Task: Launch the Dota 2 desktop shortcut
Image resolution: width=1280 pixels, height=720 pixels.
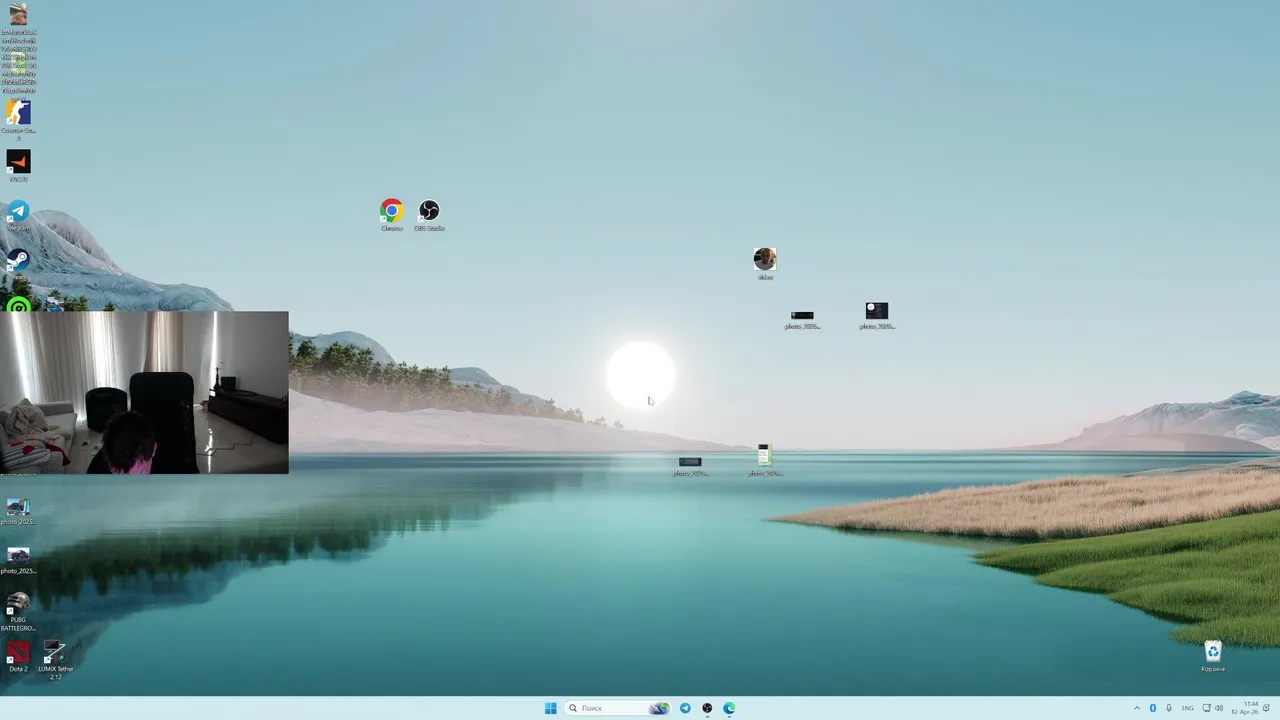Action: coord(18,656)
